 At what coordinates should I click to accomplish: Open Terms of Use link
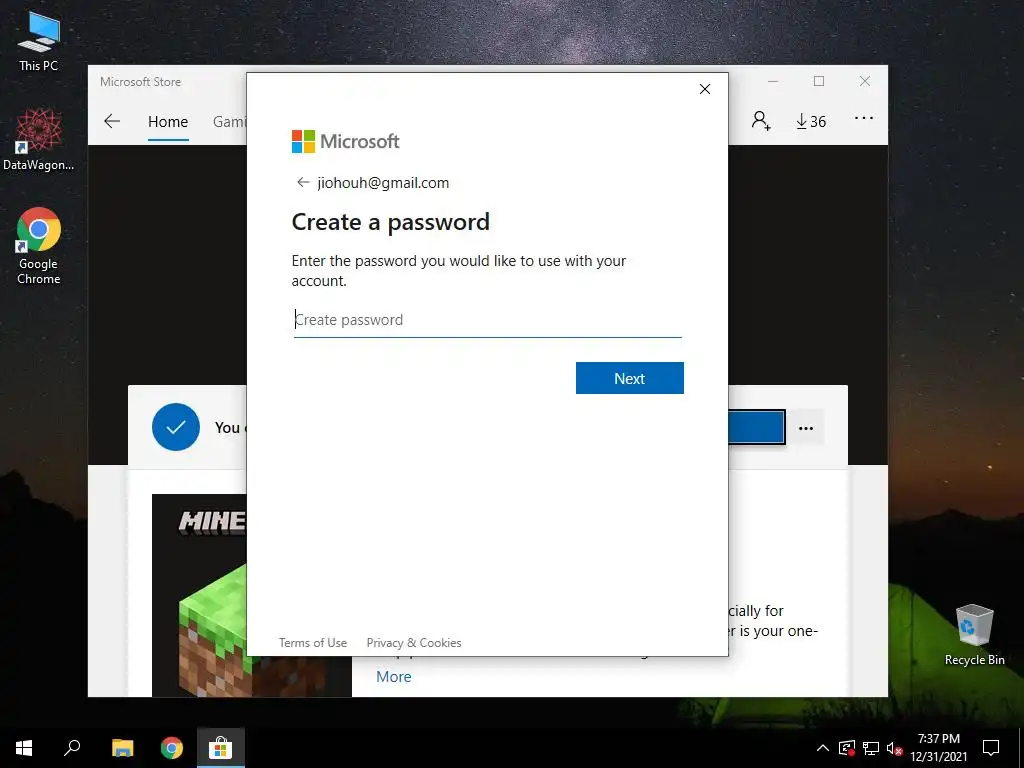313,643
